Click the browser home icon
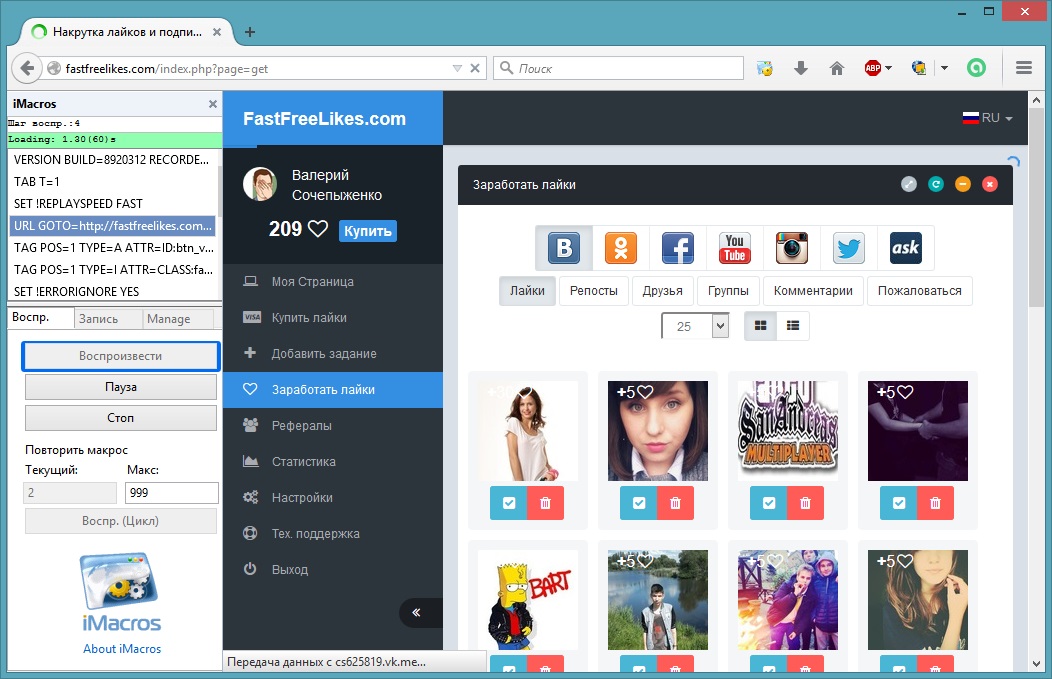This screenshot has width=1052, height=679. pyautogui.click(x=837, y=68)
